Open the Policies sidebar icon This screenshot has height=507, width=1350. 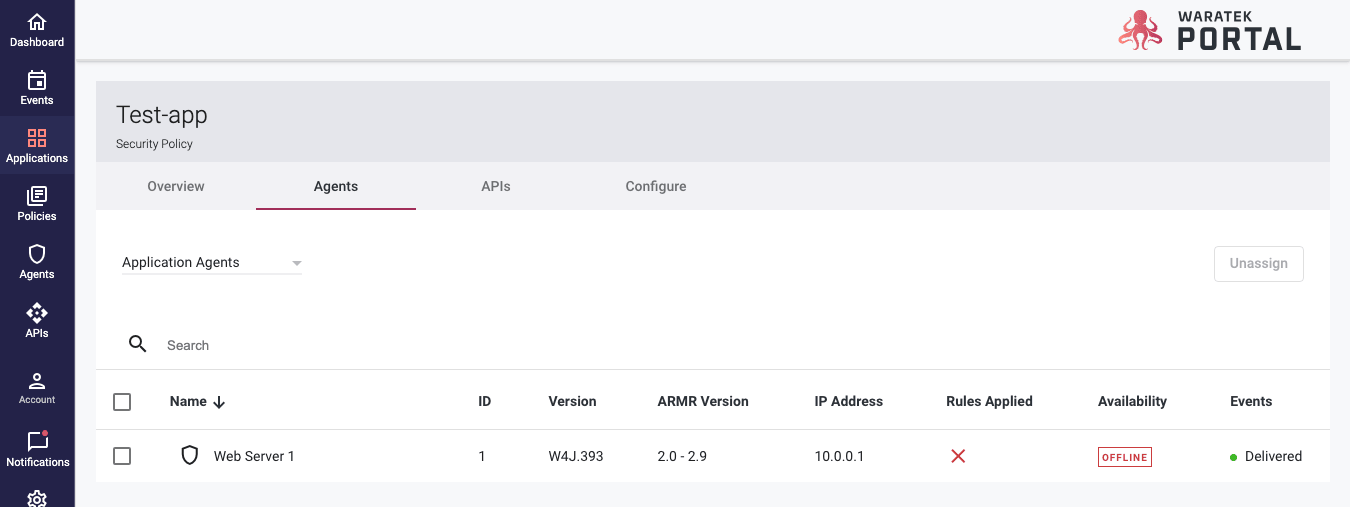coord(37,203)
